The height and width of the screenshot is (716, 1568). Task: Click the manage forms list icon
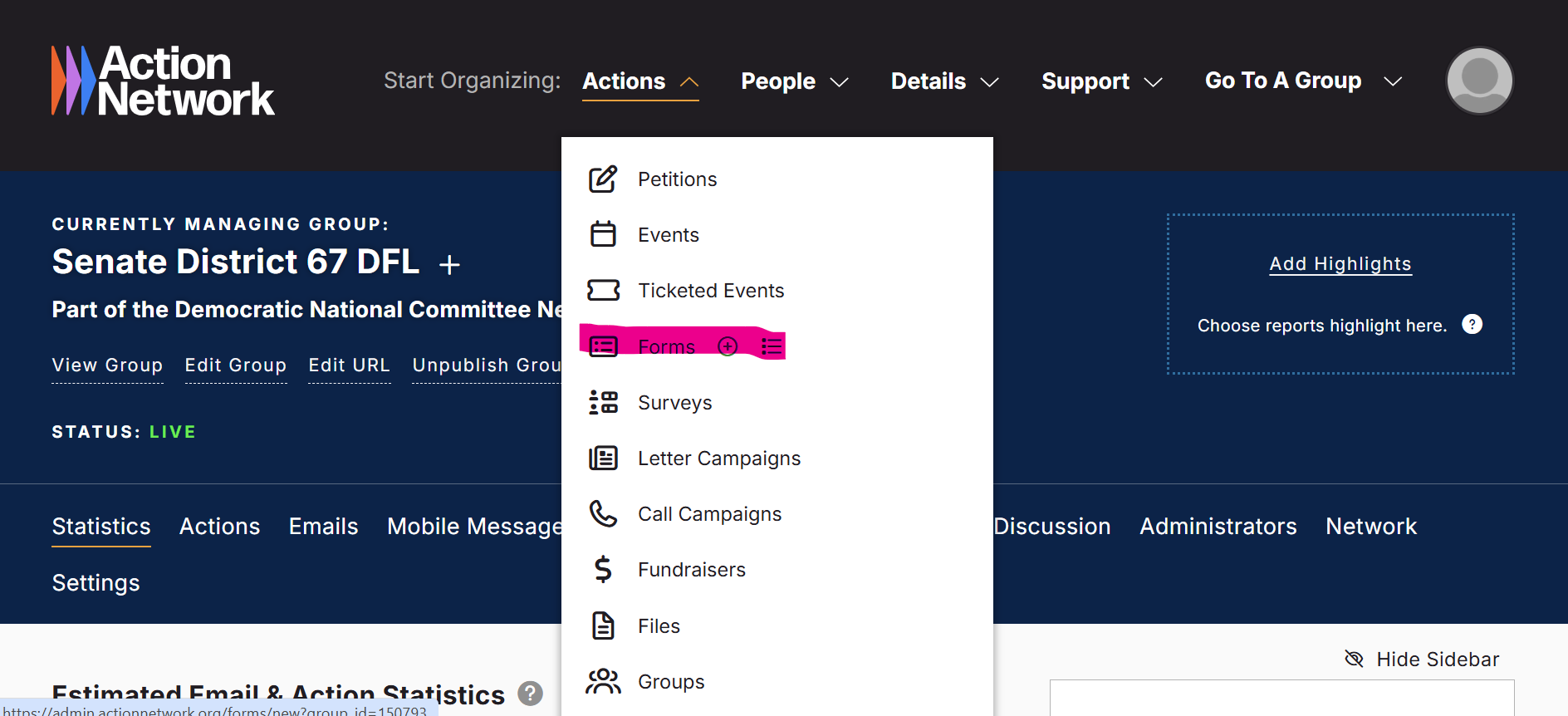pos(772,346)
